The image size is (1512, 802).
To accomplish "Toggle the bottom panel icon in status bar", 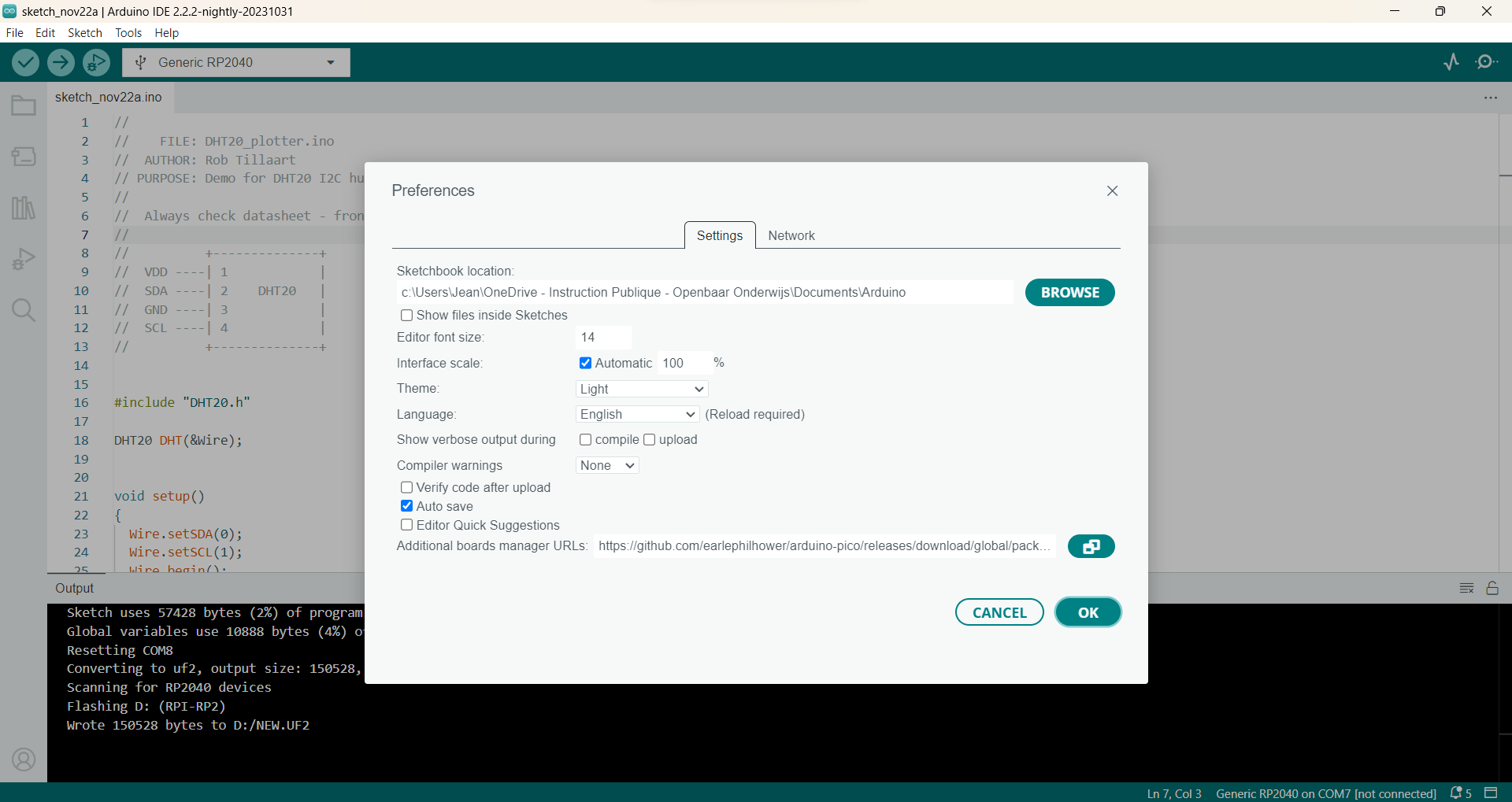I will (x=1491, y=793).
